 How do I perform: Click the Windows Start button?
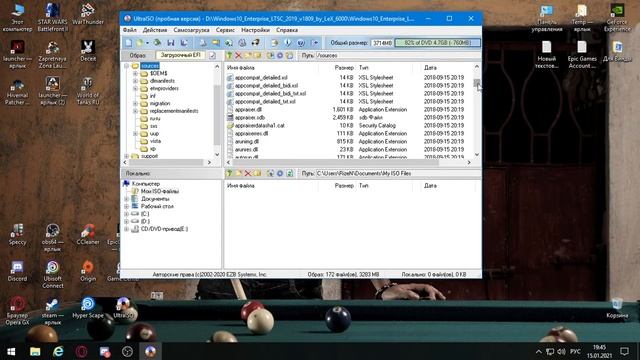click(x=11, y=351)
